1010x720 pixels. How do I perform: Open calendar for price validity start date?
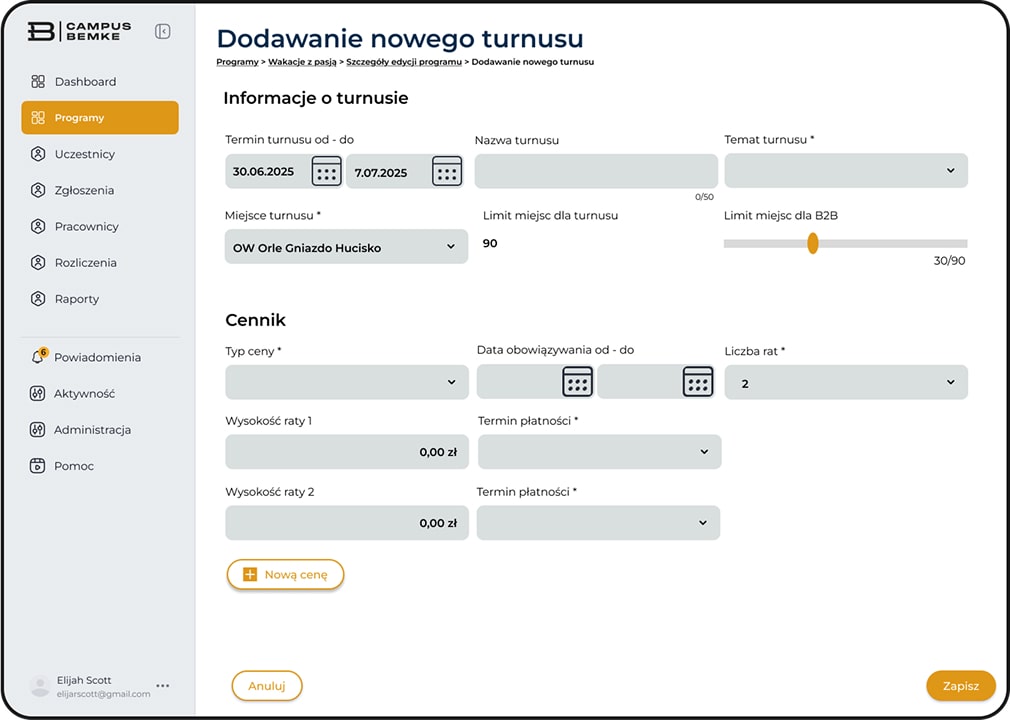pyautogui.click(x=577, y=381)
